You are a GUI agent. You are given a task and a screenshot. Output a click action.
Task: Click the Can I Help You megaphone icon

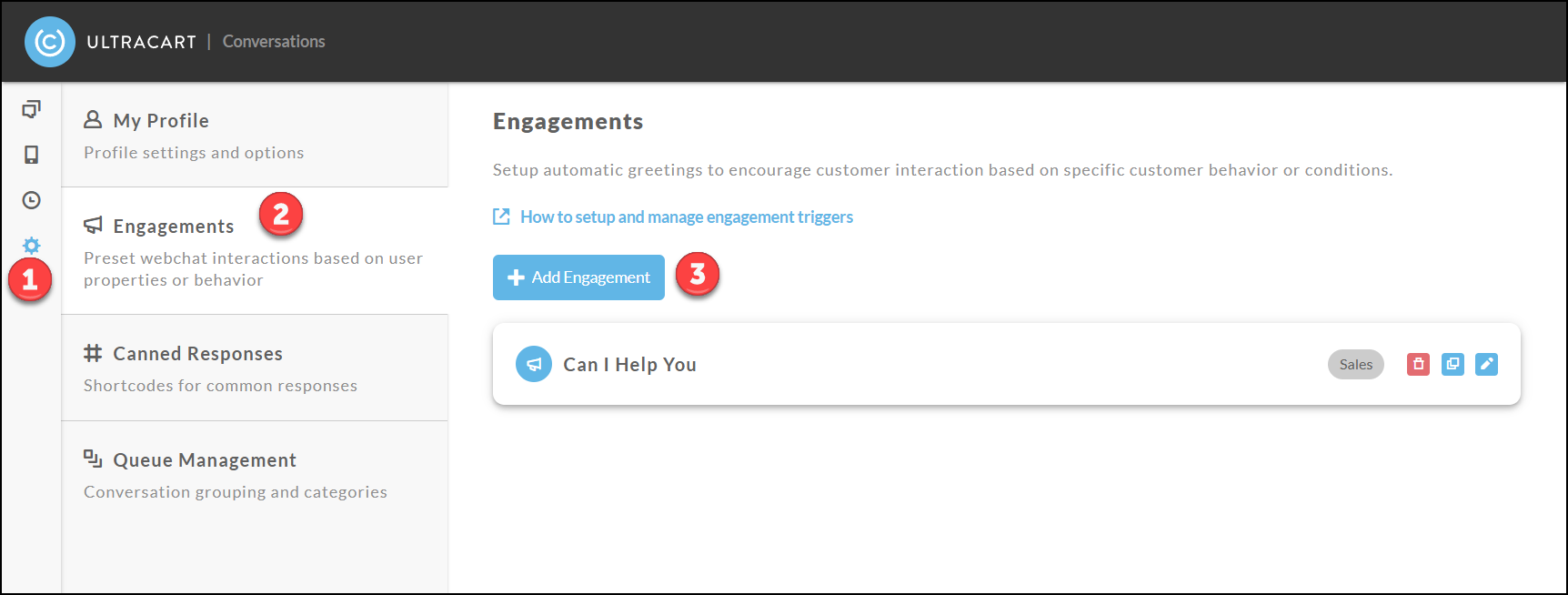click(x=534, y=364)
